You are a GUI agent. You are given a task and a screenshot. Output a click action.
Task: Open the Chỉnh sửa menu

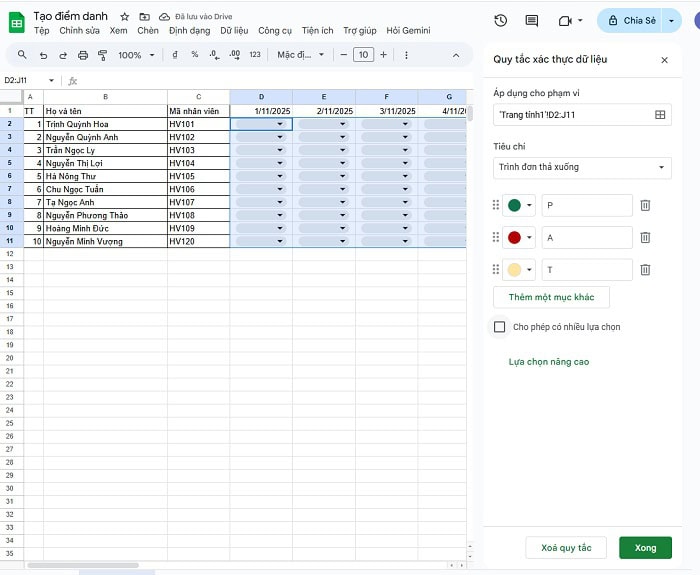79,31
